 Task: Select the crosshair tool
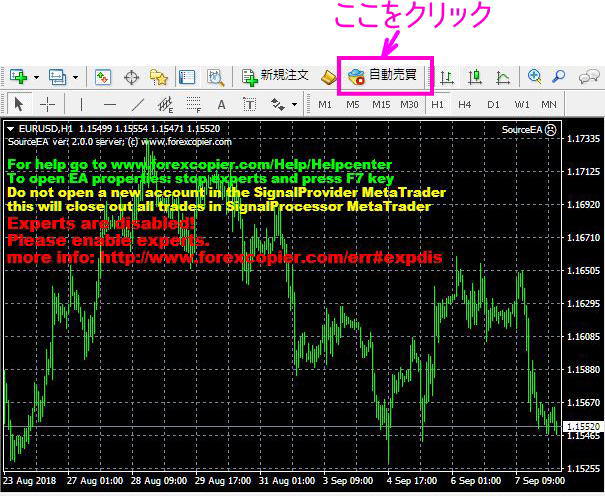click(48, 104)
